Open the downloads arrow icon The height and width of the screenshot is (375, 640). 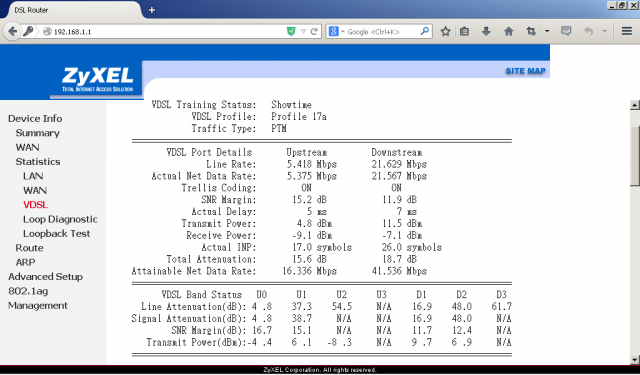point(486,31)
